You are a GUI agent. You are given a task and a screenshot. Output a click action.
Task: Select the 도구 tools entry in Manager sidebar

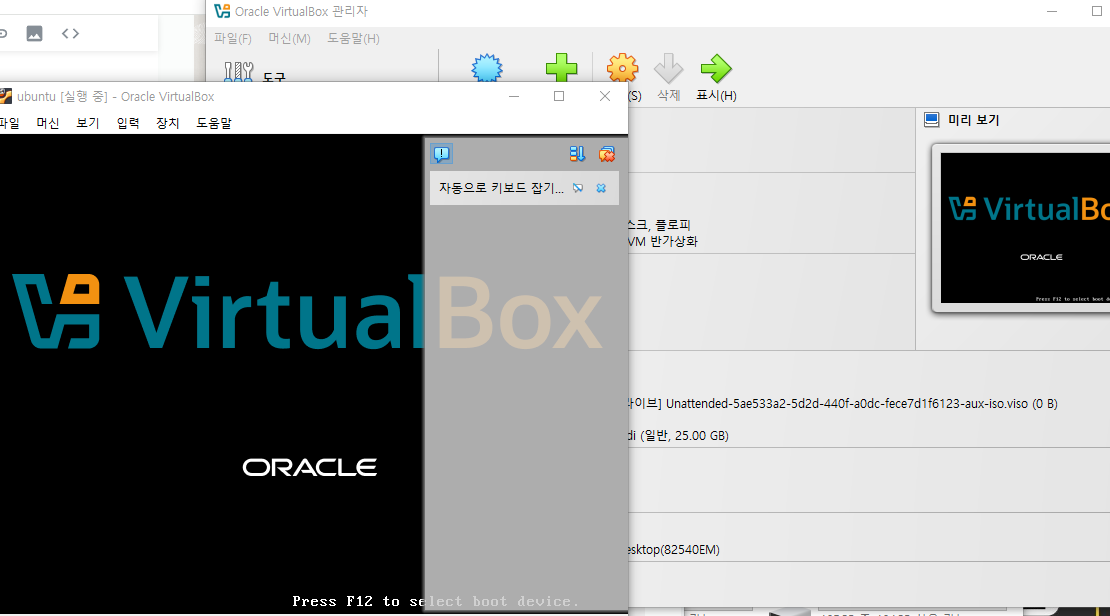255,74
